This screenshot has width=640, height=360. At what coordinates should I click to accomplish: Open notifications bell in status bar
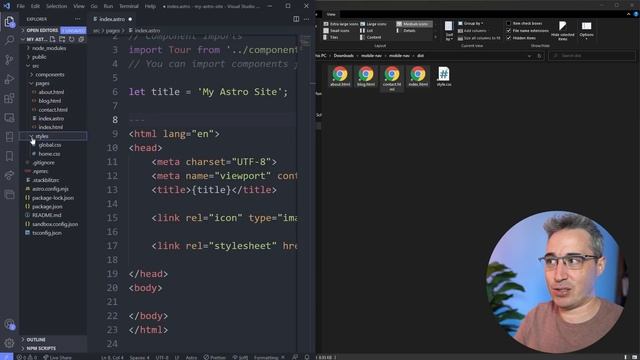(x=307, y=357)
